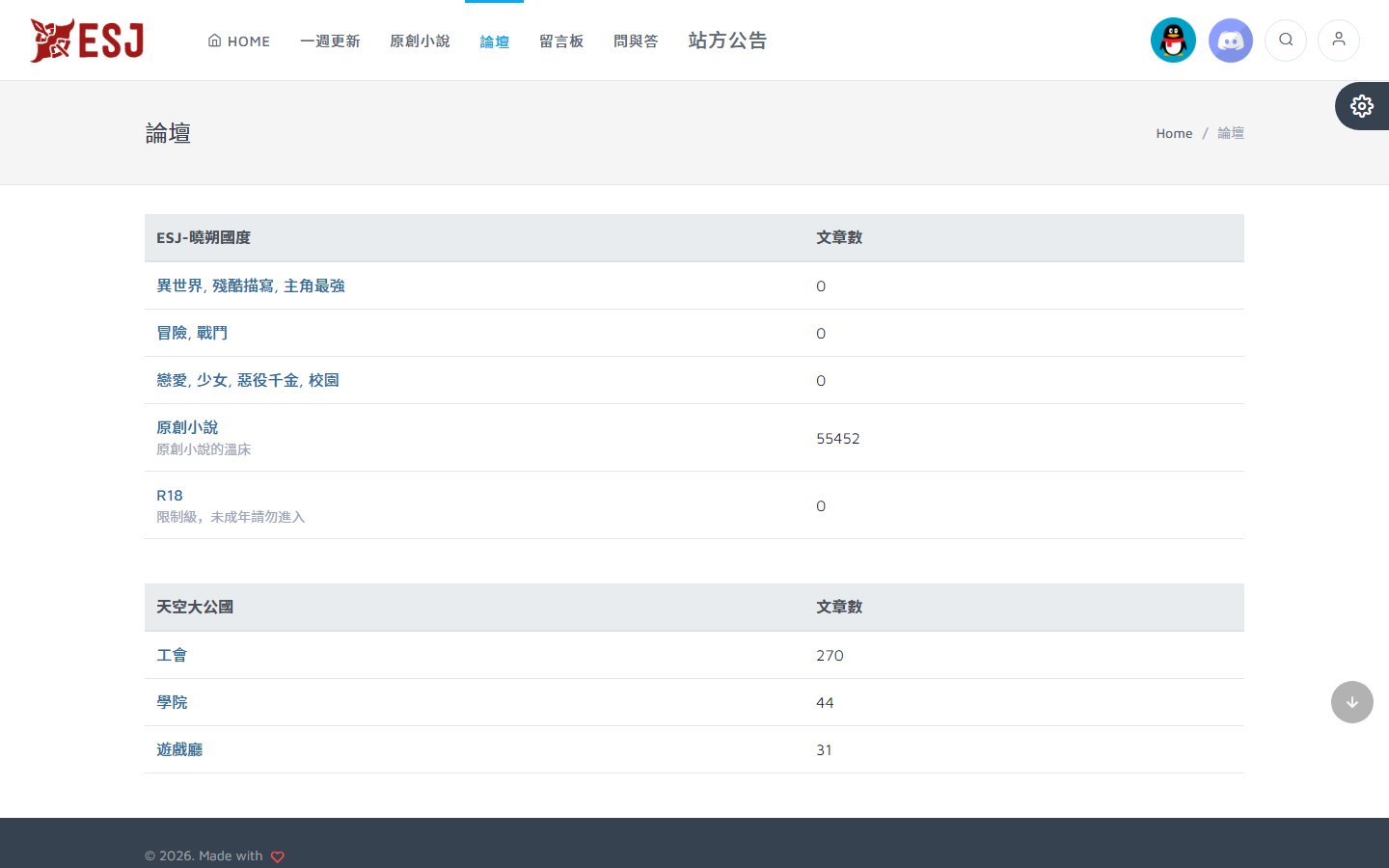This screenshot has height=868, width=1389.
Task: Open 冒險, 戰鬥 forum link
Action: click(x=192, y=333)
